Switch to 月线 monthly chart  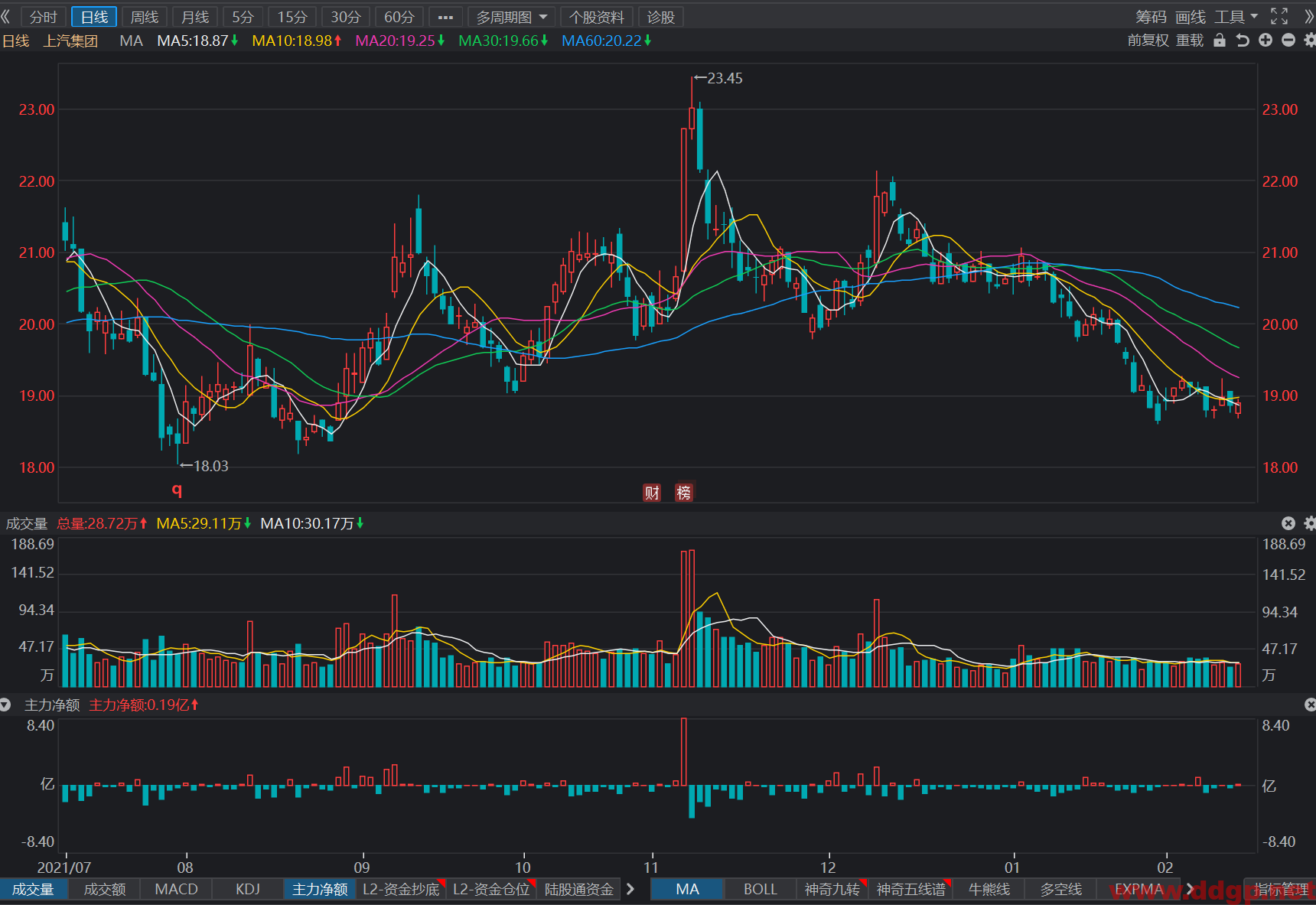pos(195,17)
